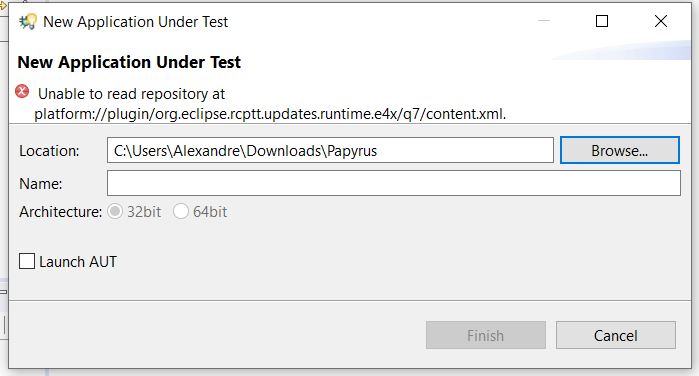Viewport: 699px width, 376px height.
Task: Click the Architecture: label
Action: (61, 212)
